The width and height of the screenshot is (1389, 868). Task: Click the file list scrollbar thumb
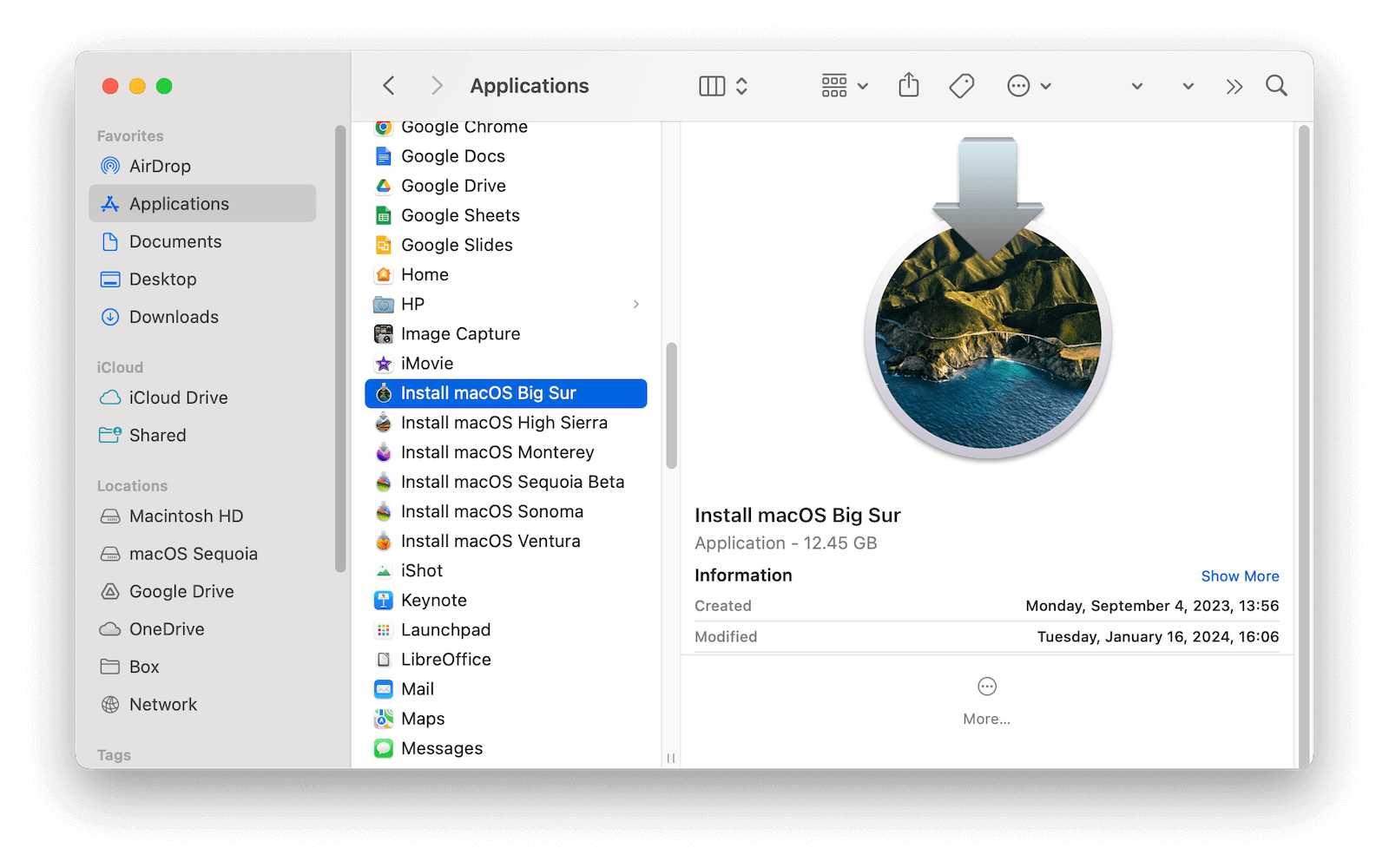pos(671,405)
